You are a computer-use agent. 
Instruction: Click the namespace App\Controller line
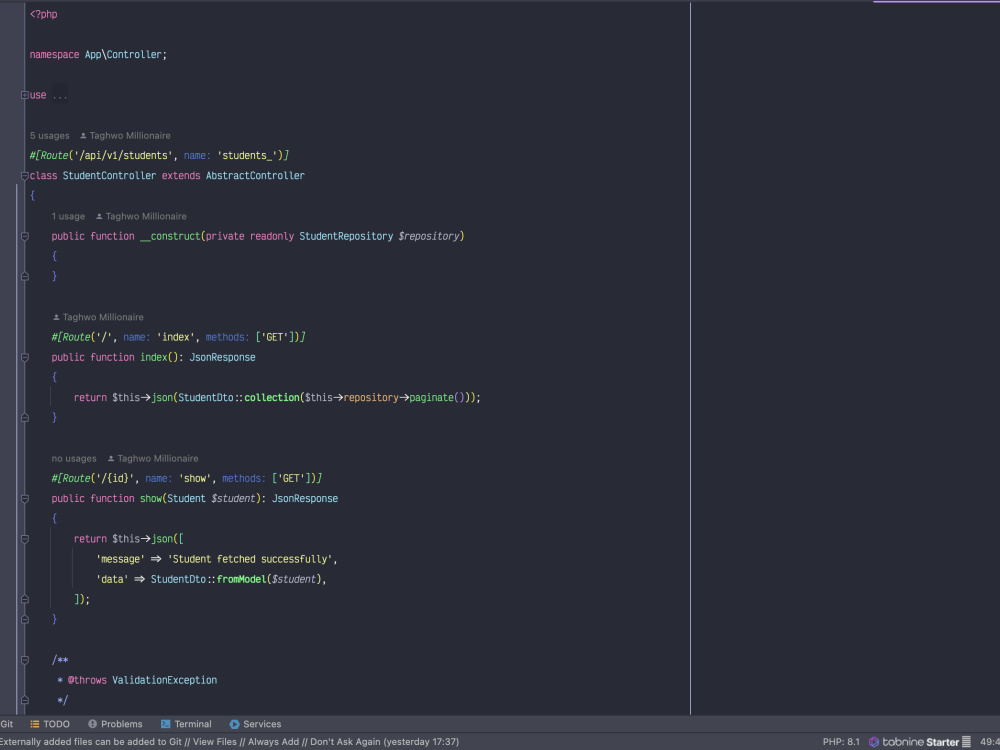[98, 55]
